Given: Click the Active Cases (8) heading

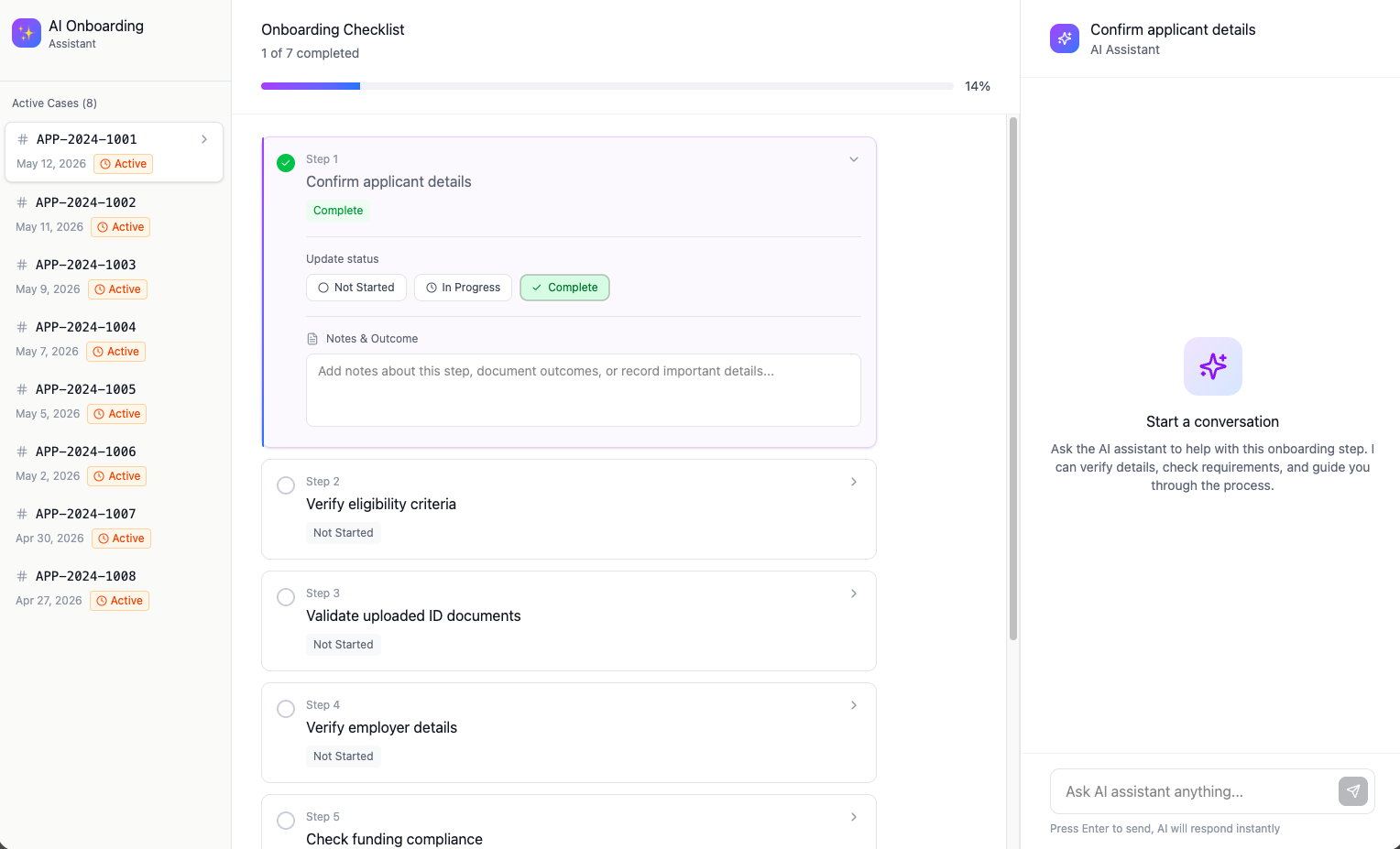Looking at the screenshot, I should click(x=55, y=103).
